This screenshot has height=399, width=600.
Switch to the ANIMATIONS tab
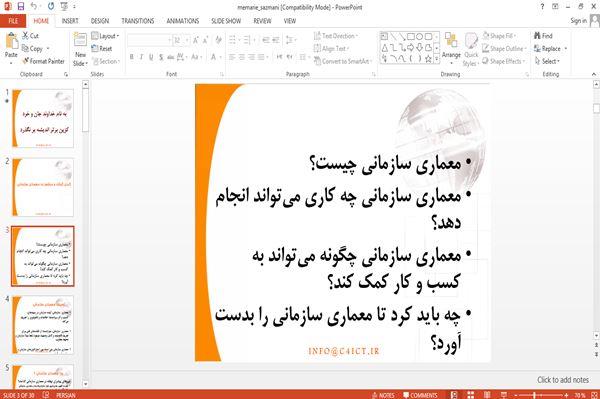click(183, 21)
